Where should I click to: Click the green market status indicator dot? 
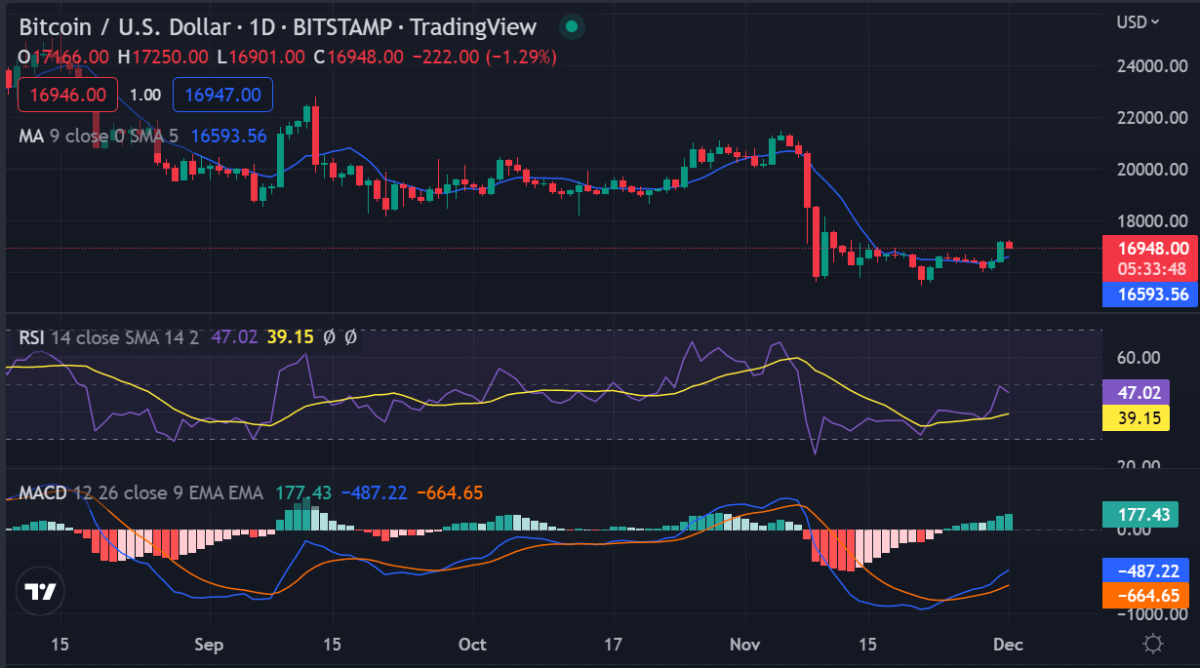click(571, 27)
